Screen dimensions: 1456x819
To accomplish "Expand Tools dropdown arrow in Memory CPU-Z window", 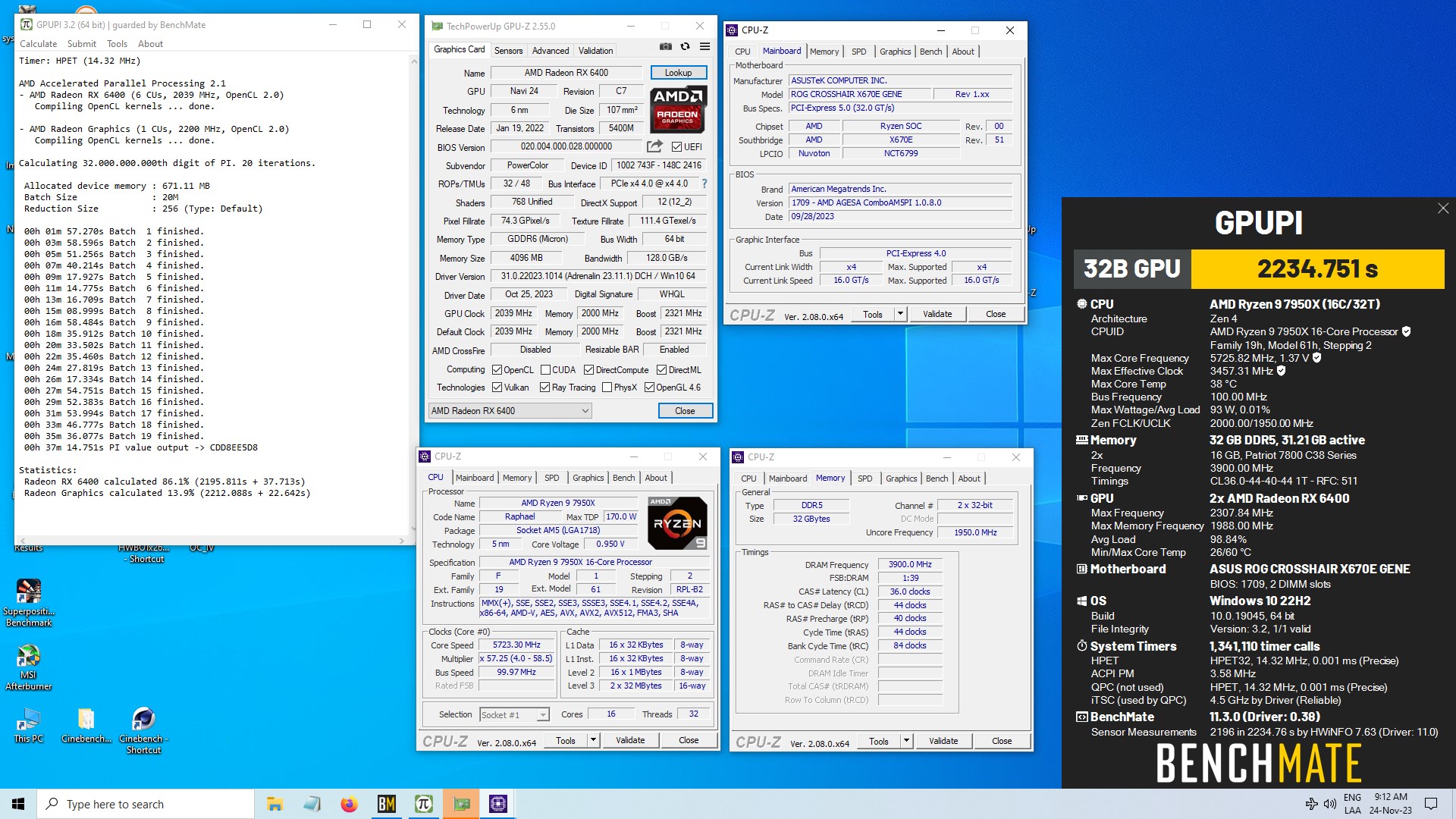I will tap(906, 742).
